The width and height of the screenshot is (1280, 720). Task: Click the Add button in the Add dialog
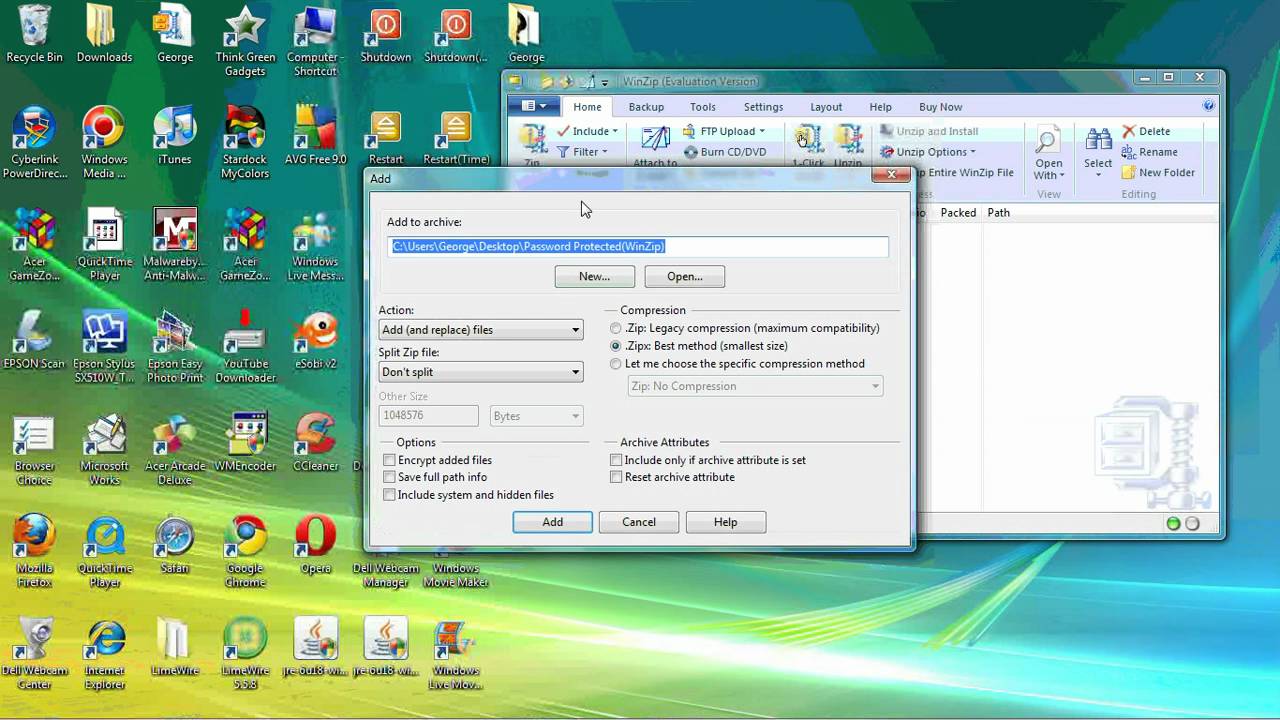[553, 522]
